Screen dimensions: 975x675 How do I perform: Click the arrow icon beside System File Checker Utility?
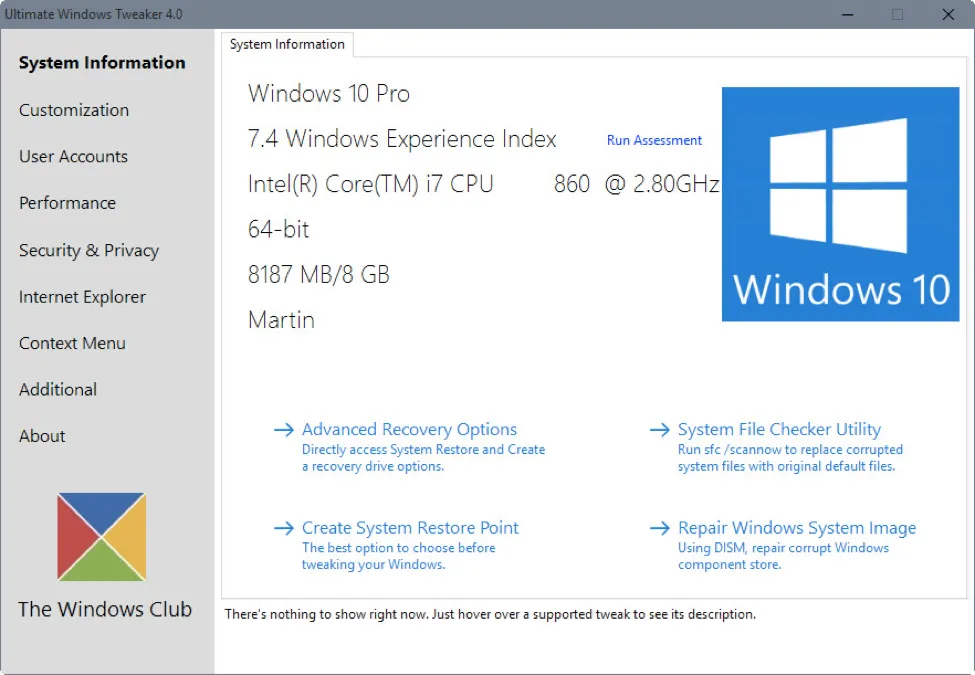659,429
